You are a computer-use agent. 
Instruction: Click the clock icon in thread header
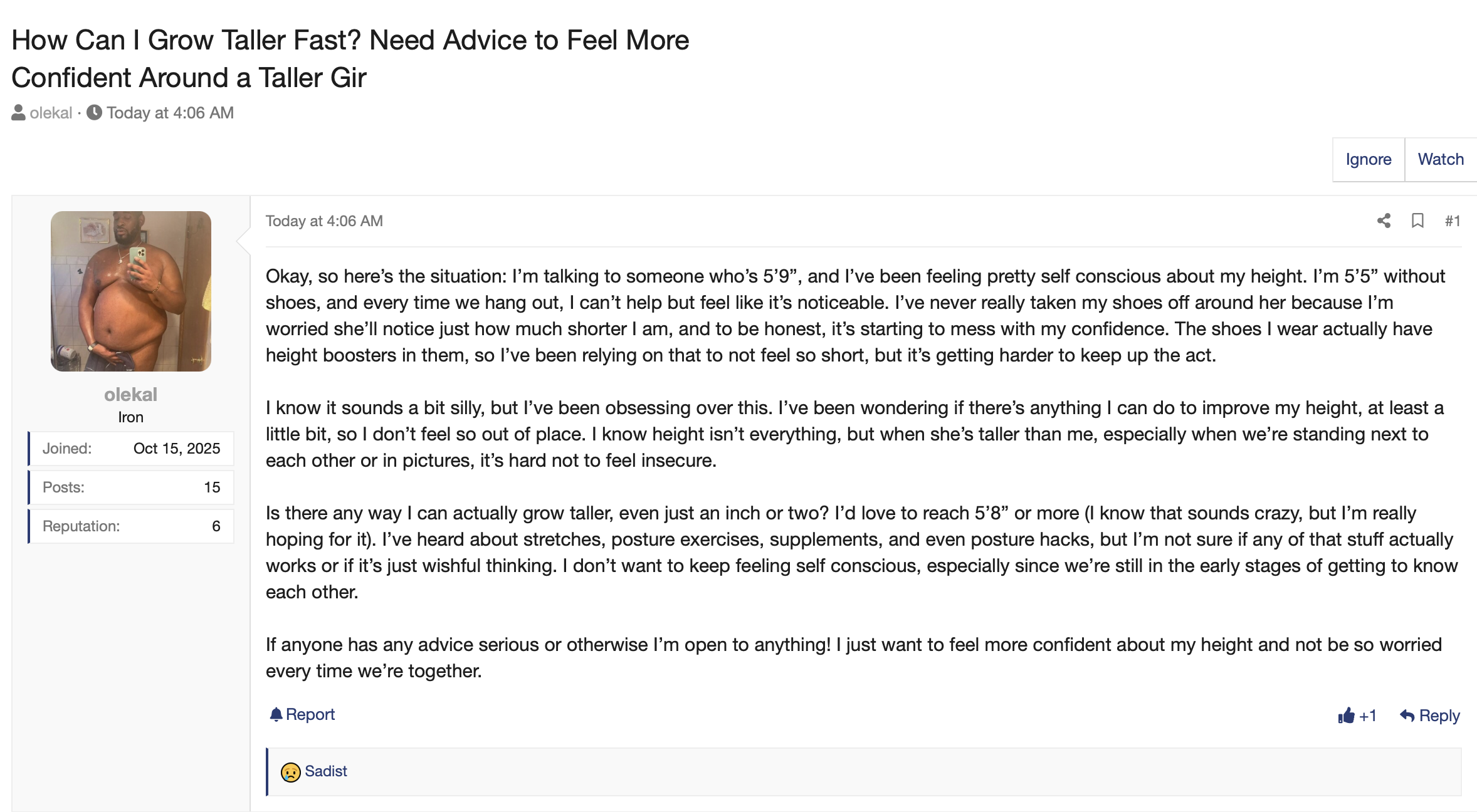(x=94, y=113)
